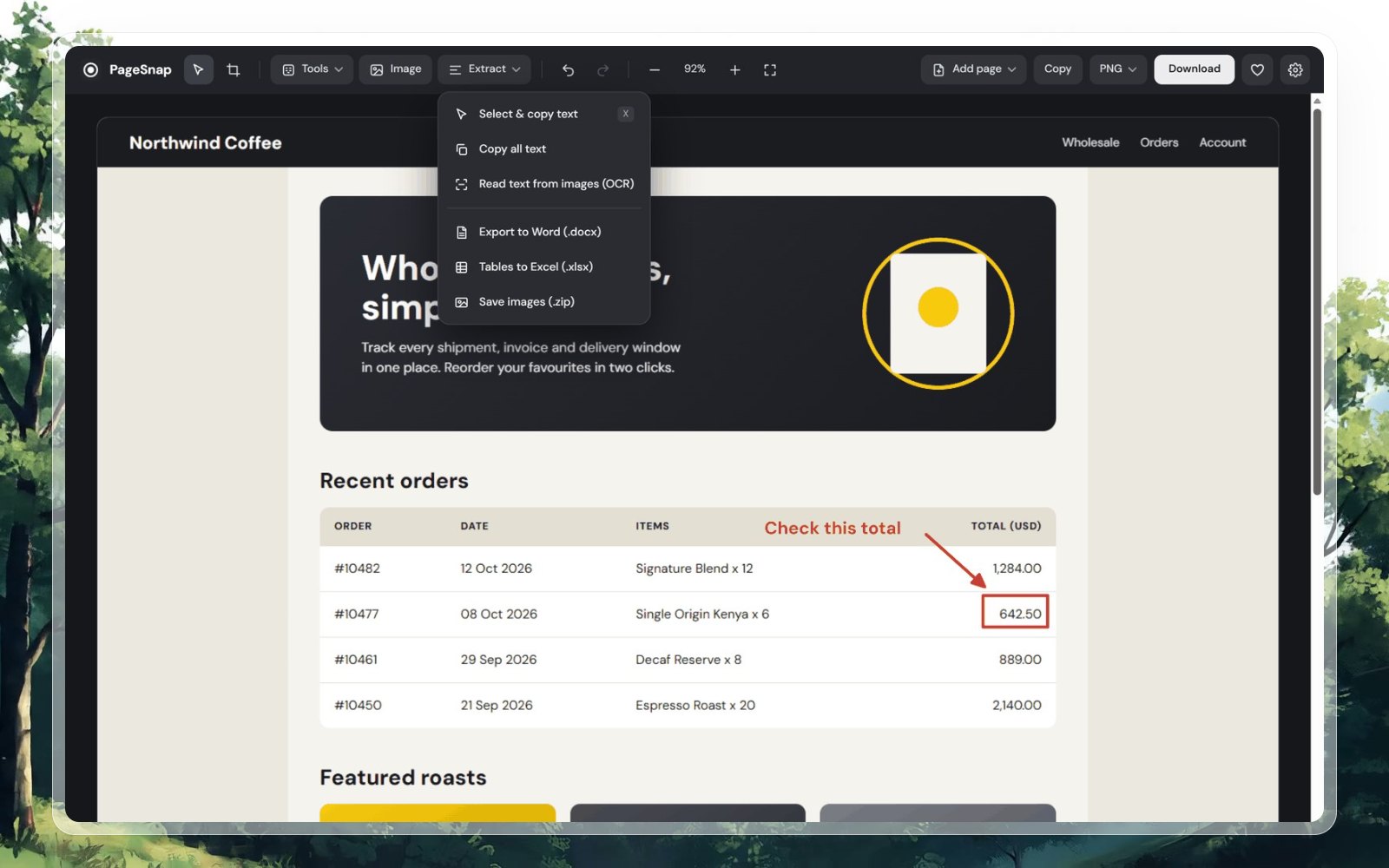Open the Tools dropdown
Viewport: 1389px width, 868px height.
(312, 69)
